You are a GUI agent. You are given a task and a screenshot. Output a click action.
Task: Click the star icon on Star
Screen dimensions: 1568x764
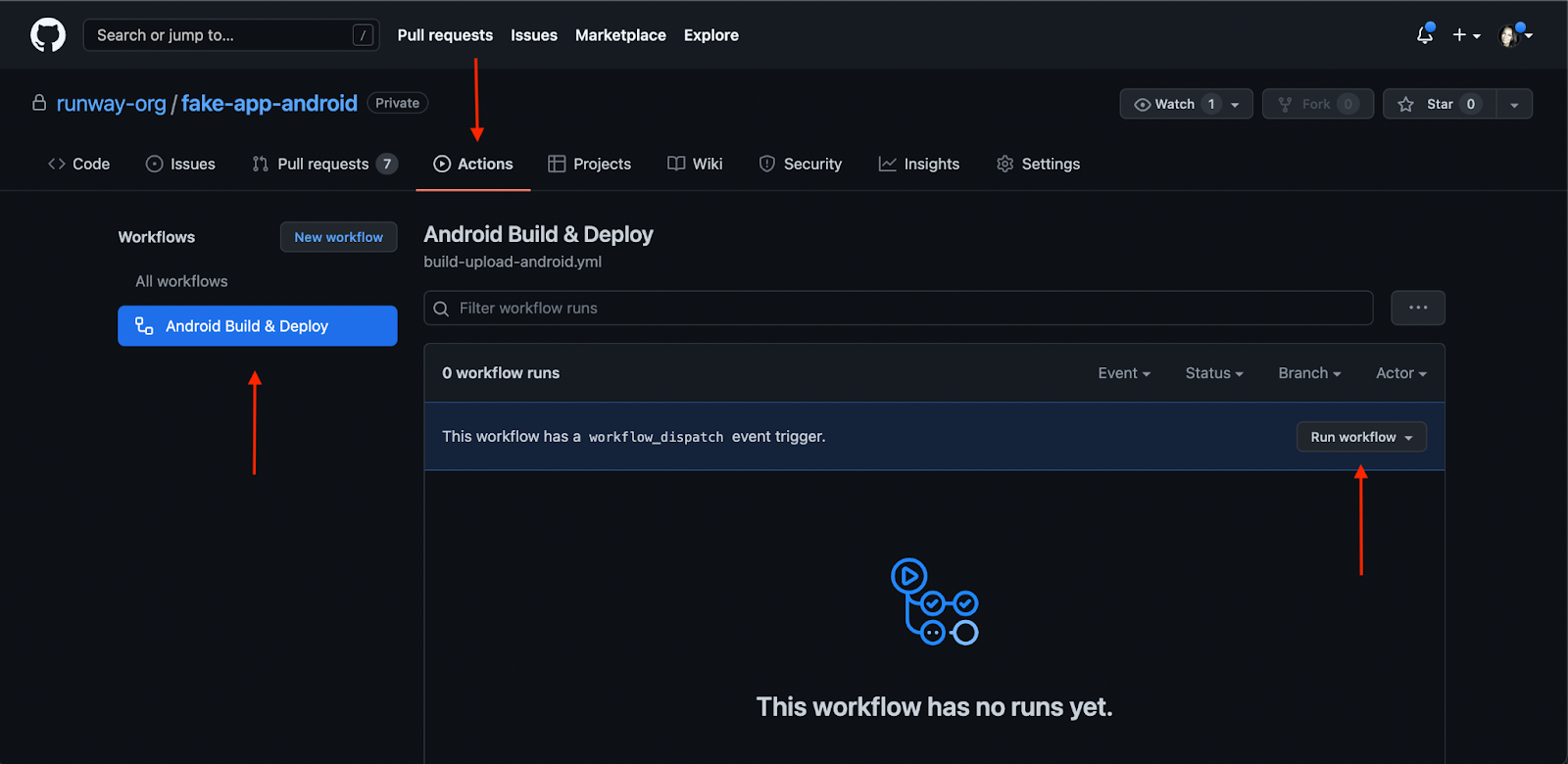click(x=1406, y=104)
